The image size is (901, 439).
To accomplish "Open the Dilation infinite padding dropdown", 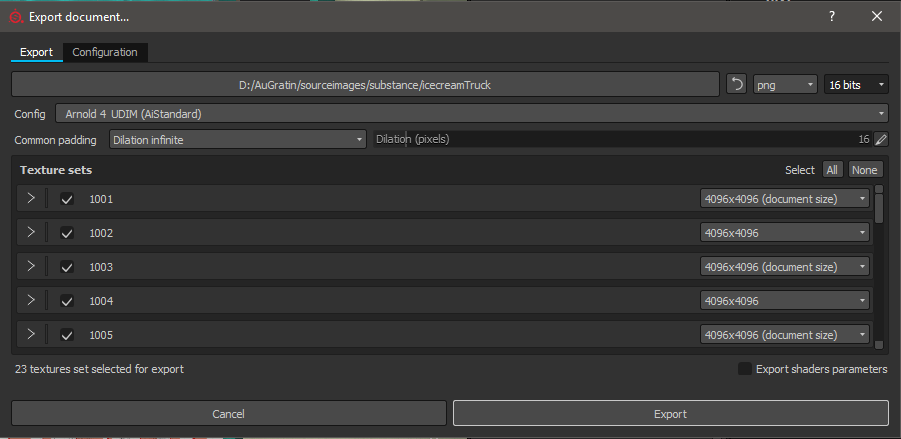I will coord(237,139).
